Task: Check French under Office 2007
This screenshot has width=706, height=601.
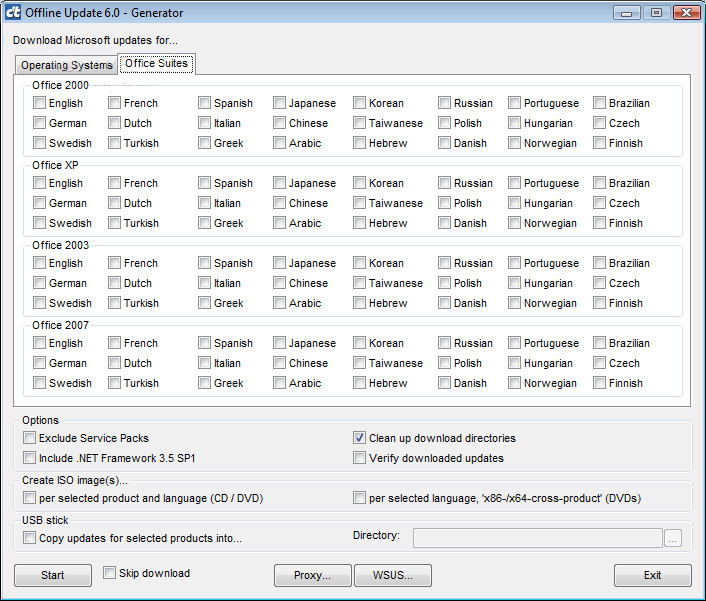Action: (x=114, y=343)
